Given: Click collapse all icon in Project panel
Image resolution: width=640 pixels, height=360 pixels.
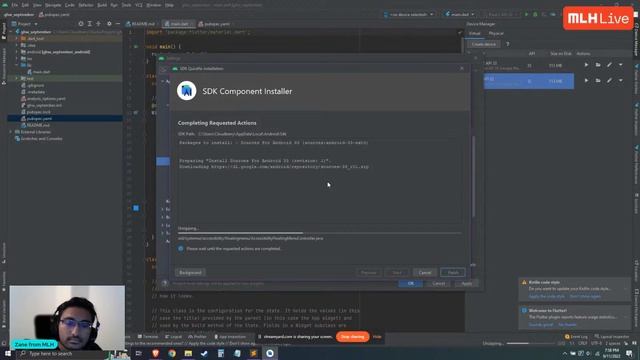Looking at the screenshot, I should 98,24.
